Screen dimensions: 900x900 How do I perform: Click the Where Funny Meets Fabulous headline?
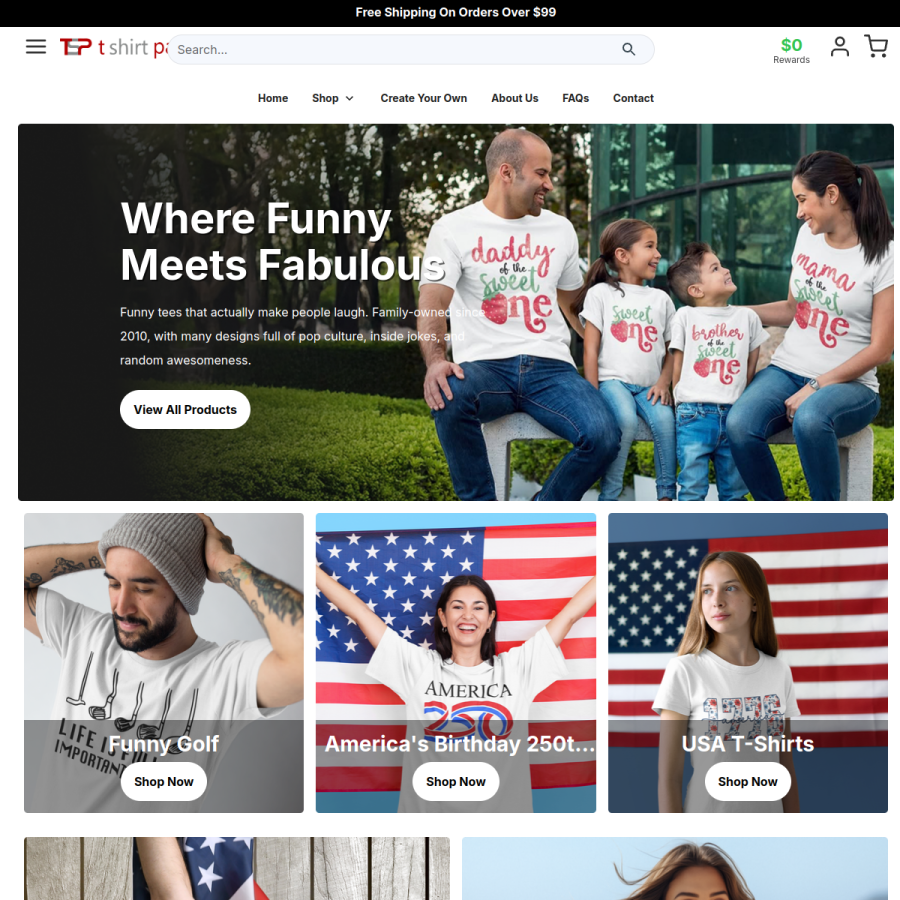tap(283, 242)
